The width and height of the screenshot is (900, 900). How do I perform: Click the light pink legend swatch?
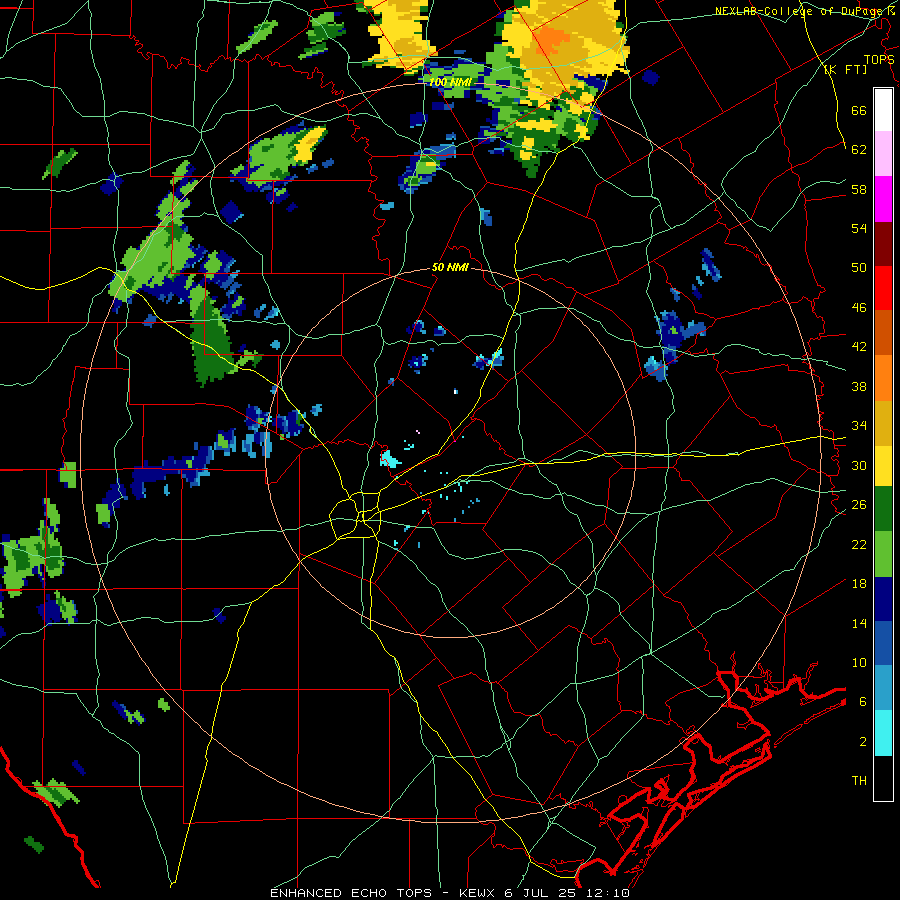point(883,153)
